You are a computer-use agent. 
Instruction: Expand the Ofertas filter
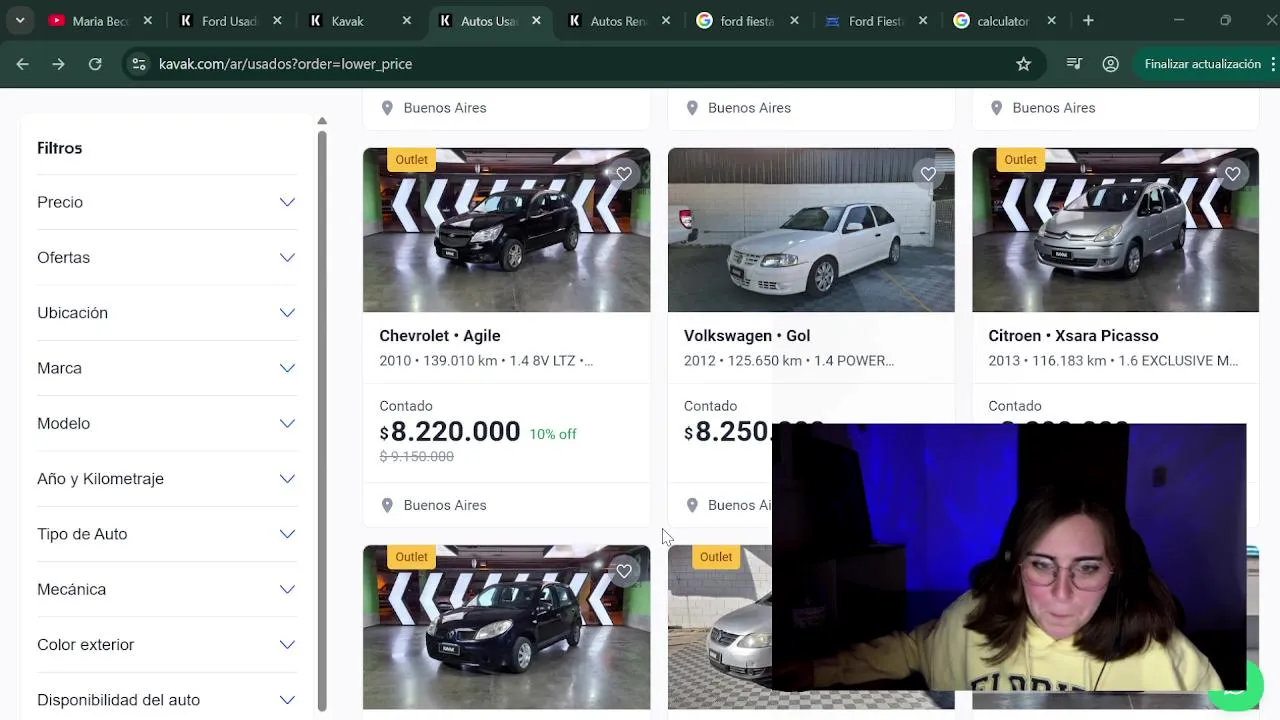pyautogui.click(x=166, y=257)
